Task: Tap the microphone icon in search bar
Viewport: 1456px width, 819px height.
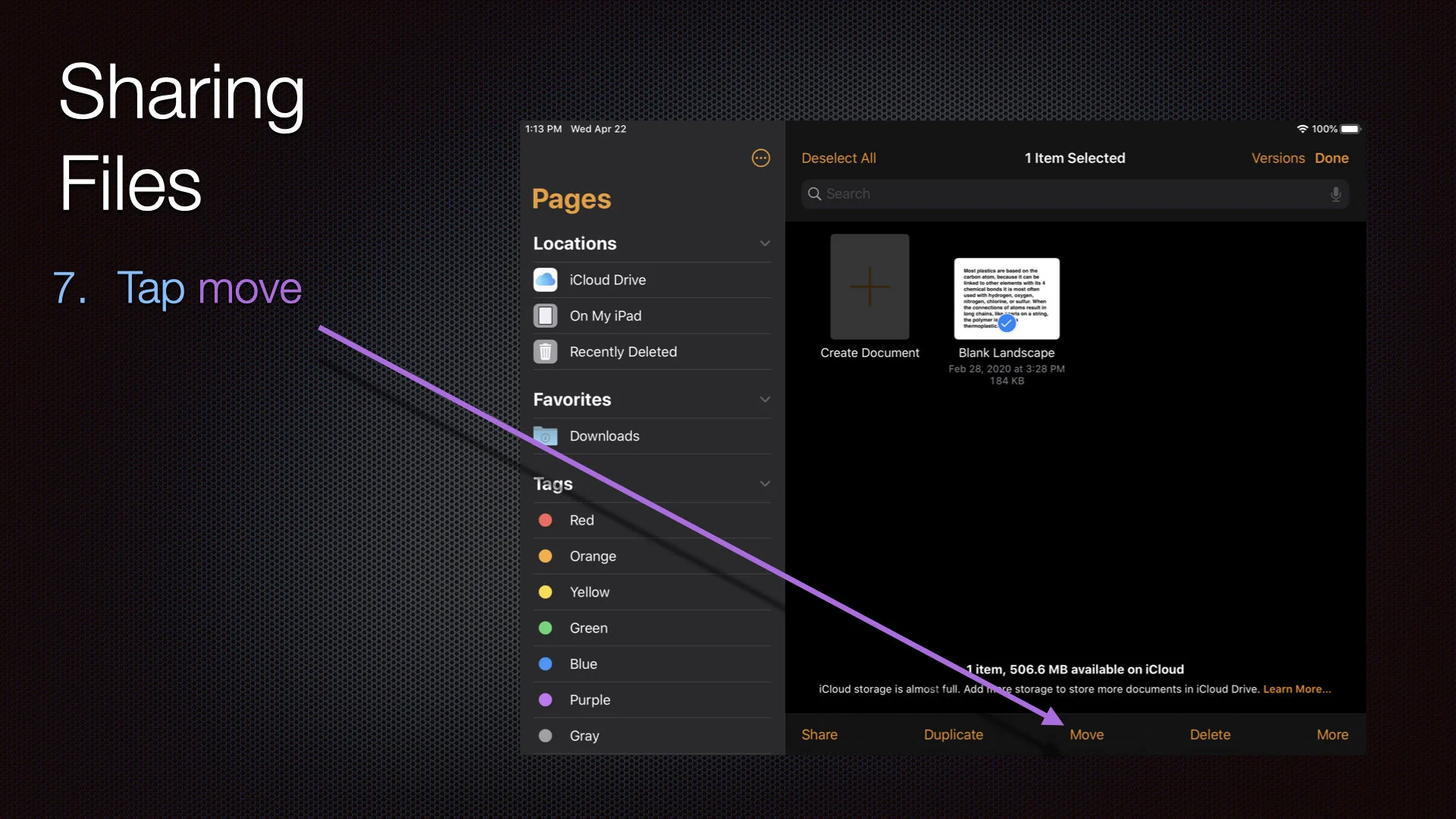Action: pos(1335,194)
